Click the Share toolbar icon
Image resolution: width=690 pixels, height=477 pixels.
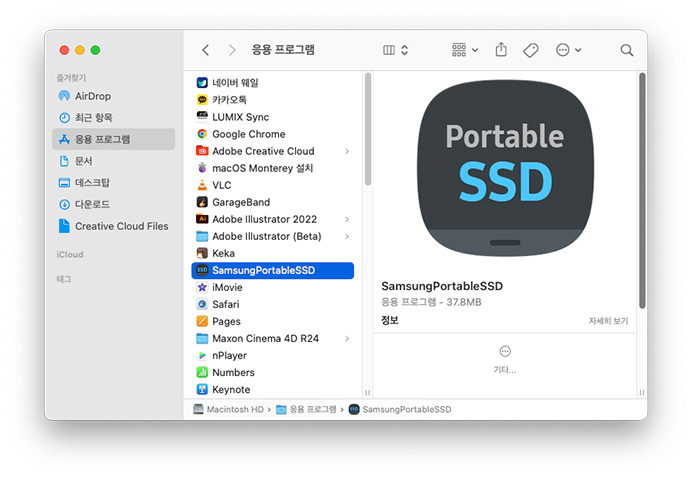coord(501,50)
